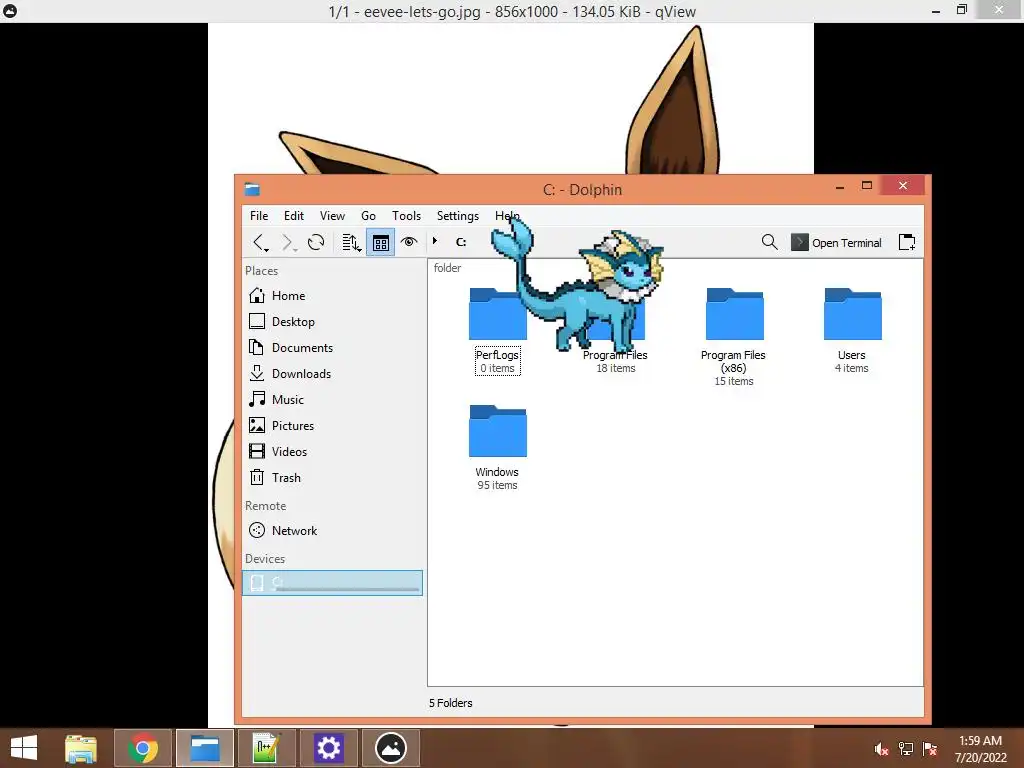Click the Dolphin window icon in title bar
This screenshot has width=1024, height=768.
tap(252, 189)
